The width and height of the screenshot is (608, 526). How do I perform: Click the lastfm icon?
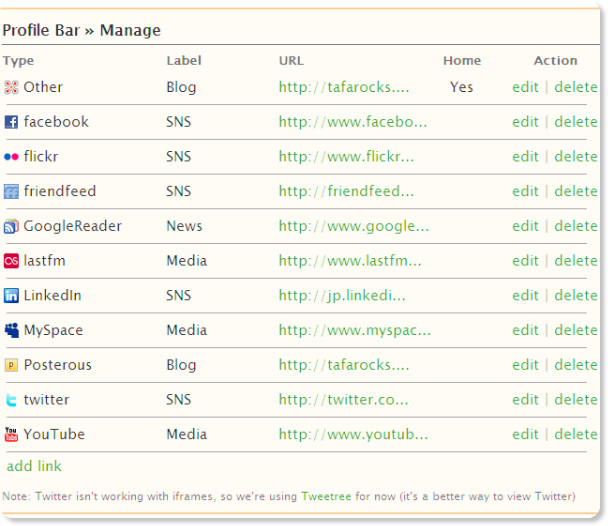point(11,261)
